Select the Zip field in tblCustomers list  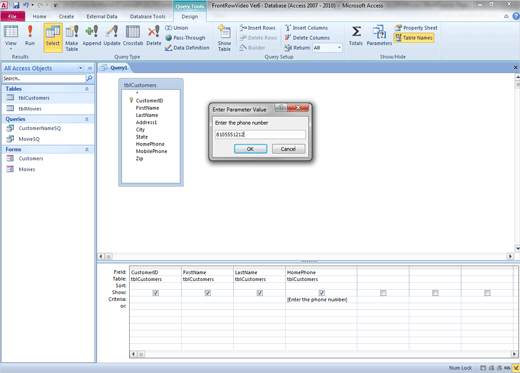[139, 159]
